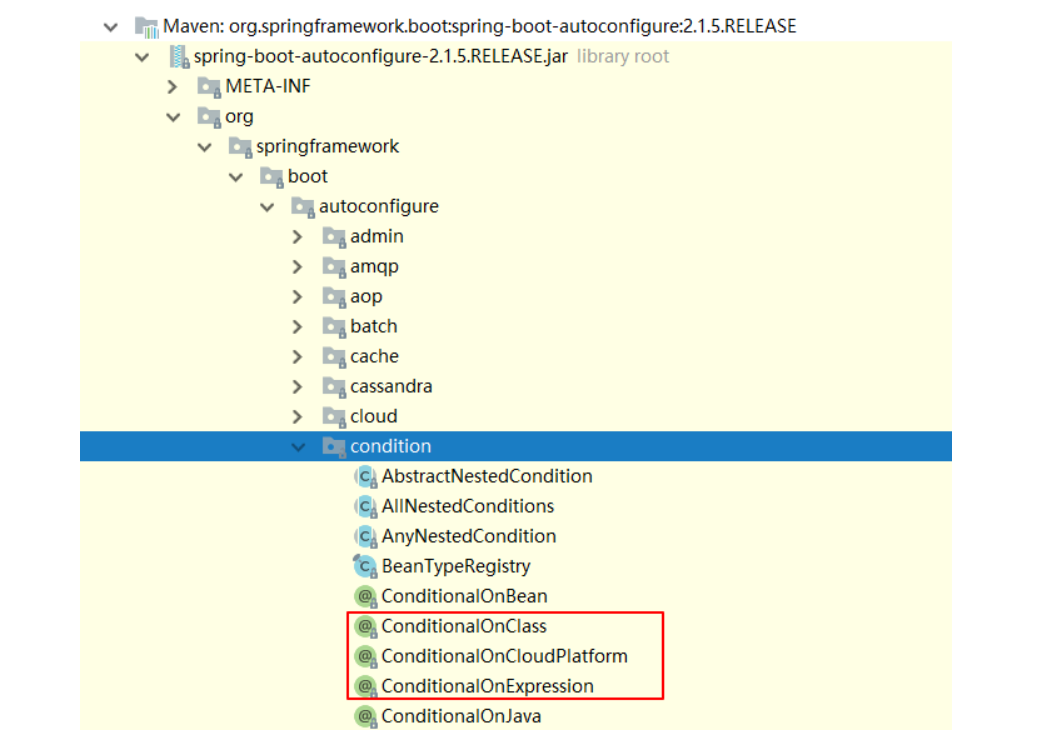Expand the amqp package
The height and width of the screenshot is (730, 1037).
point(298,266)
